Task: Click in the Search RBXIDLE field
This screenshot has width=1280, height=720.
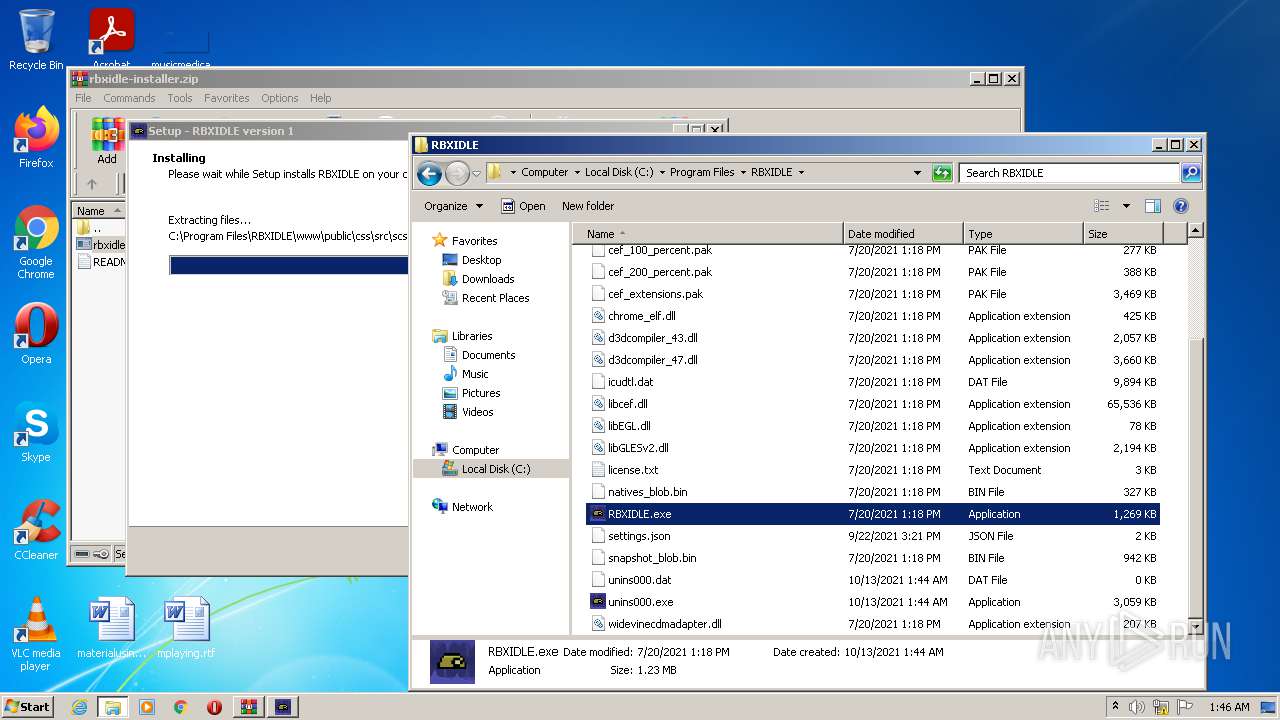Action: (x=1069, y=173)
